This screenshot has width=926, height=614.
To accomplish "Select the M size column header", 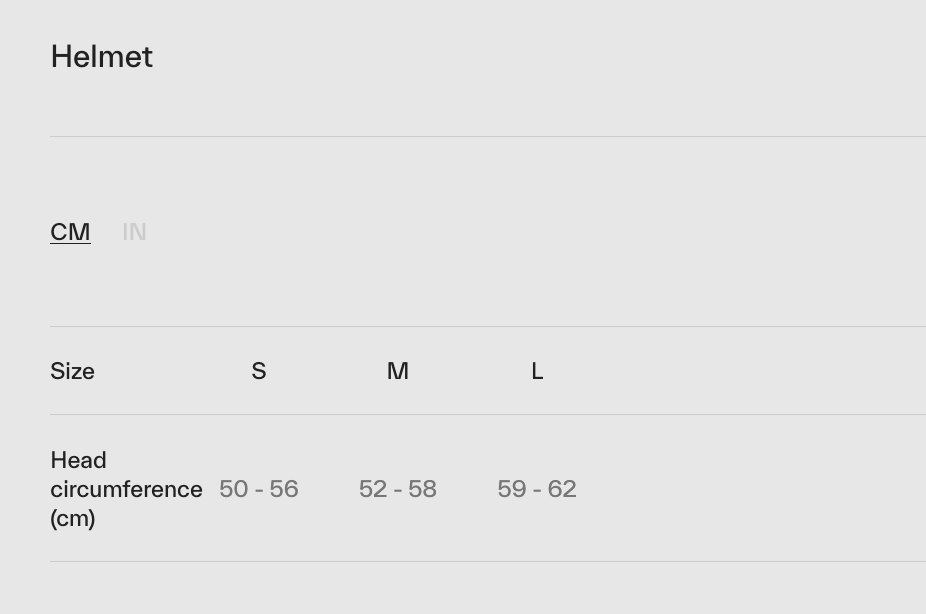I will pos(398,371).
